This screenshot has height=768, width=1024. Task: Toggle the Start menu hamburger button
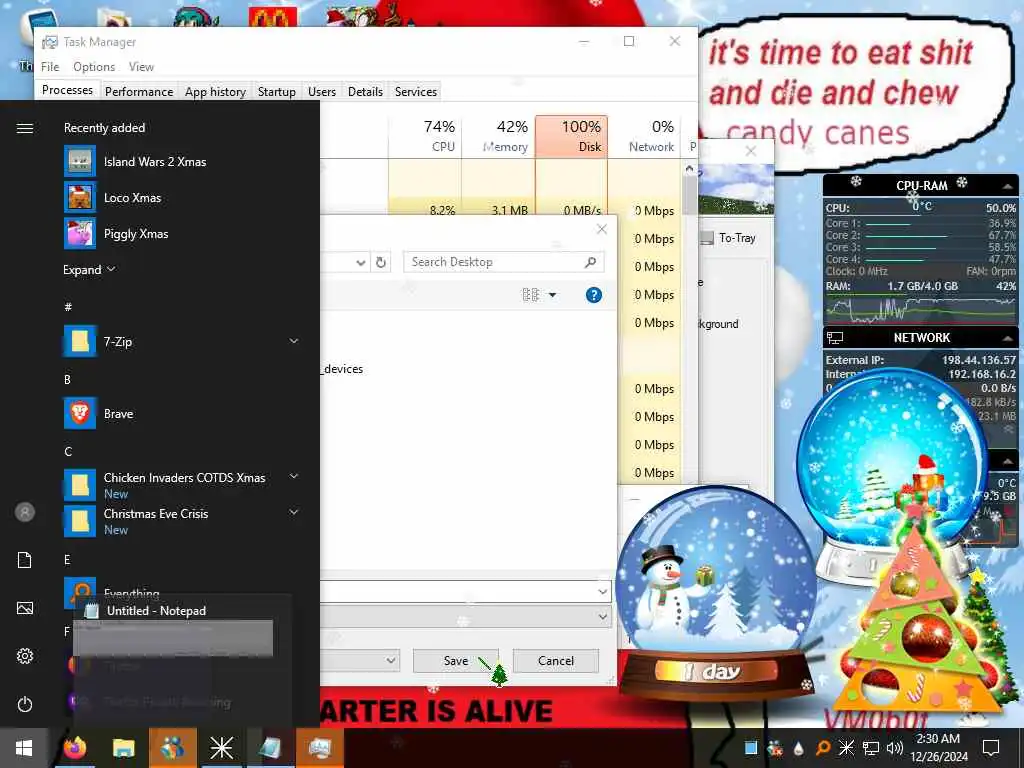point(25,128)
